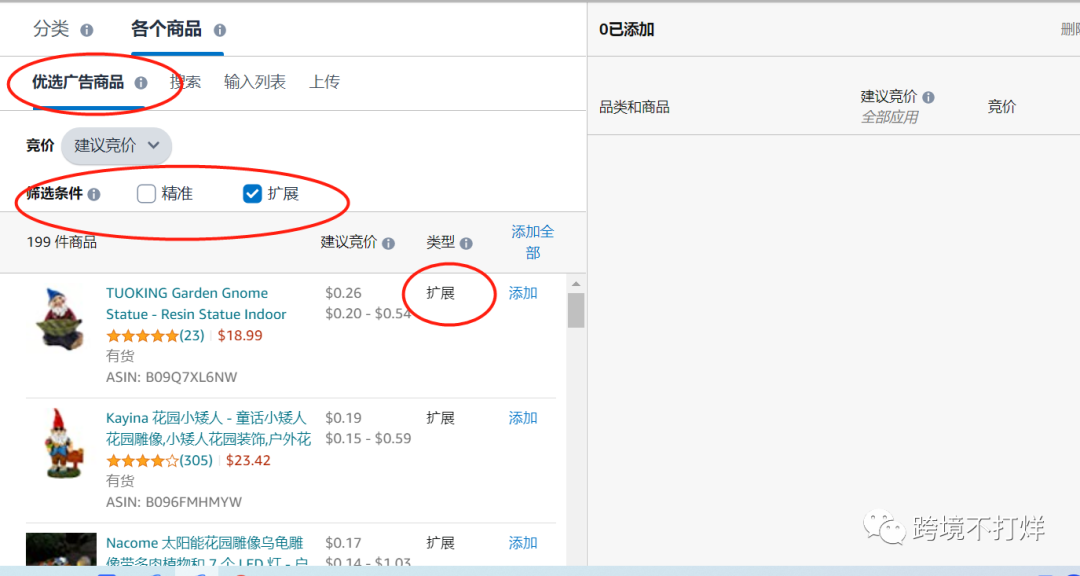Click info icon next to 分类 tab
Screen dimensions: 1080x576
87,30
